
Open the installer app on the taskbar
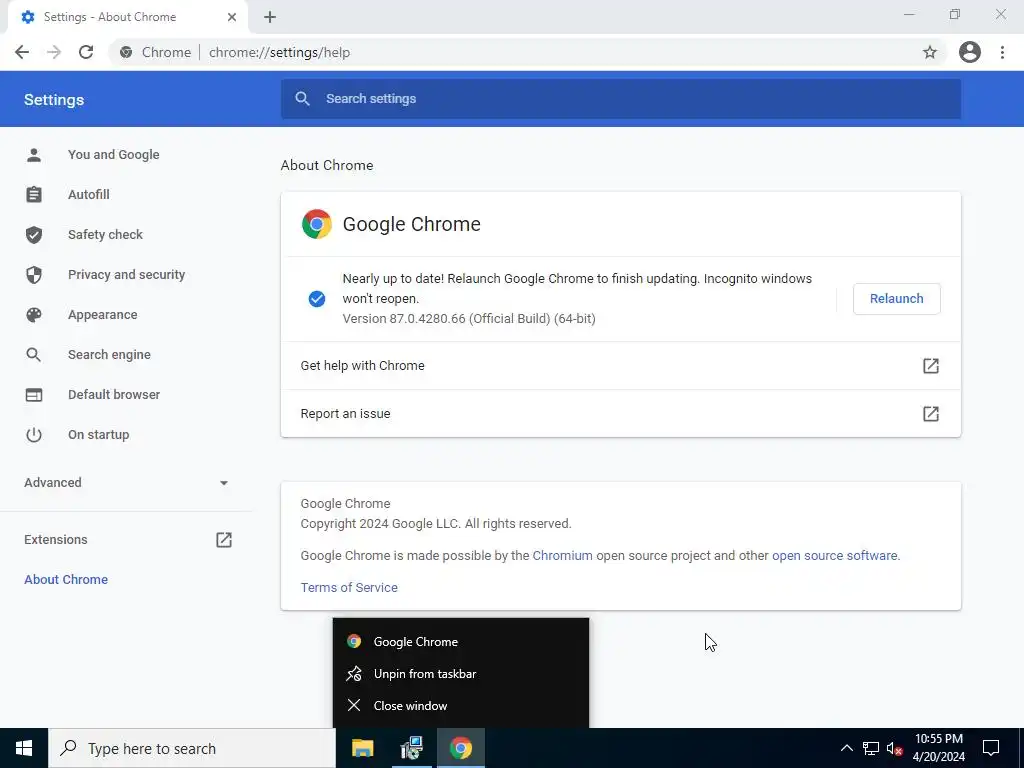[411, 748]
